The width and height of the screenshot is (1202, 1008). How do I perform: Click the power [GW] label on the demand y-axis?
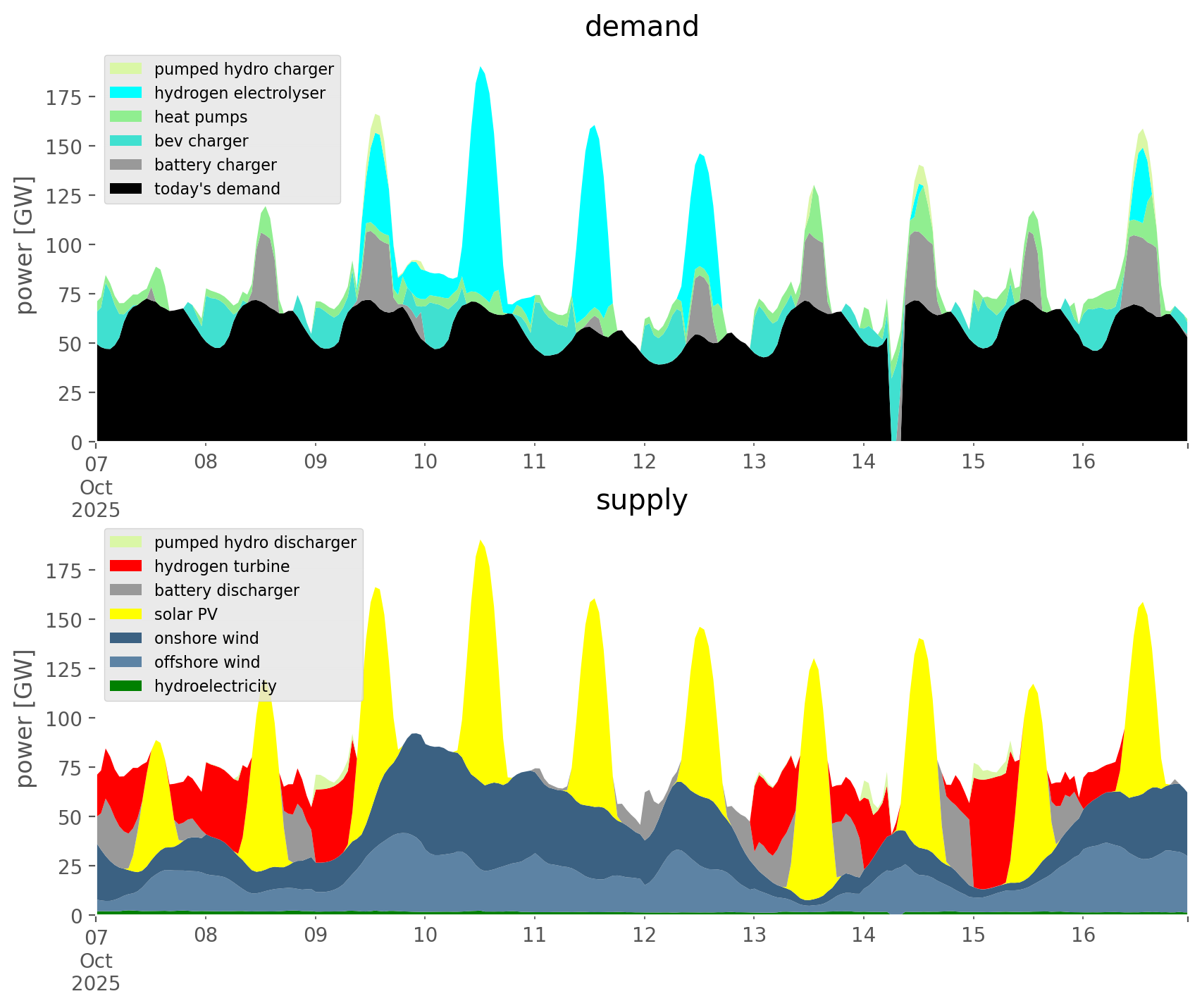click(x=25, y=245)
